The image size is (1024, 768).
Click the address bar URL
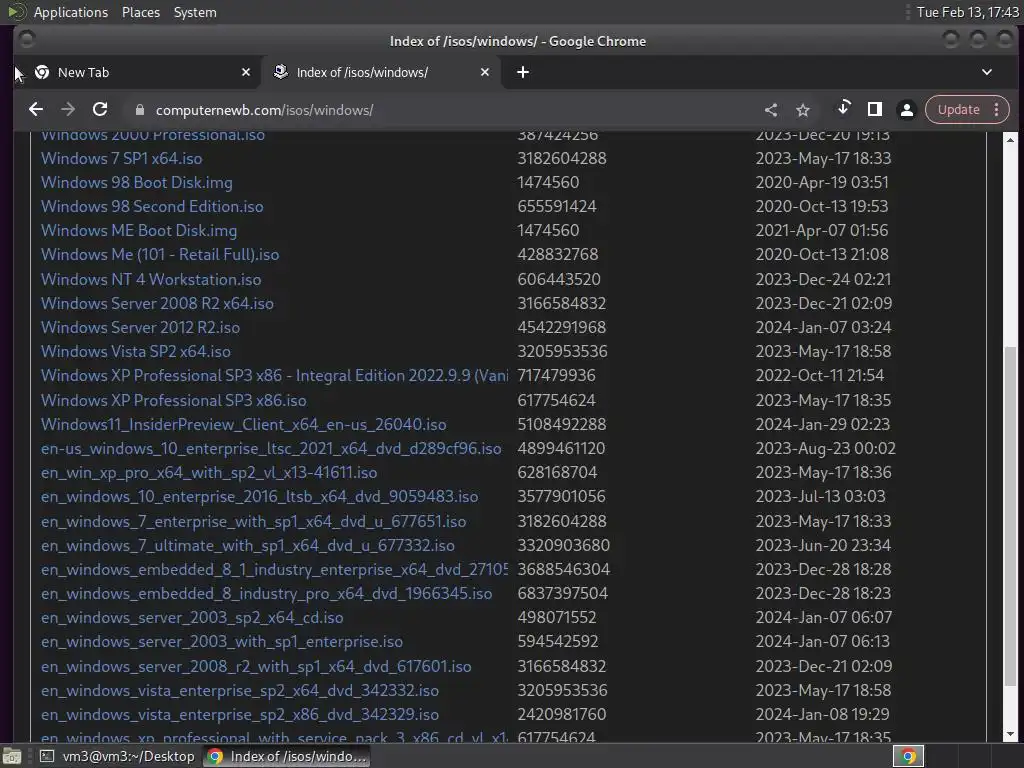pyautogui.click(x=264, y=110)
